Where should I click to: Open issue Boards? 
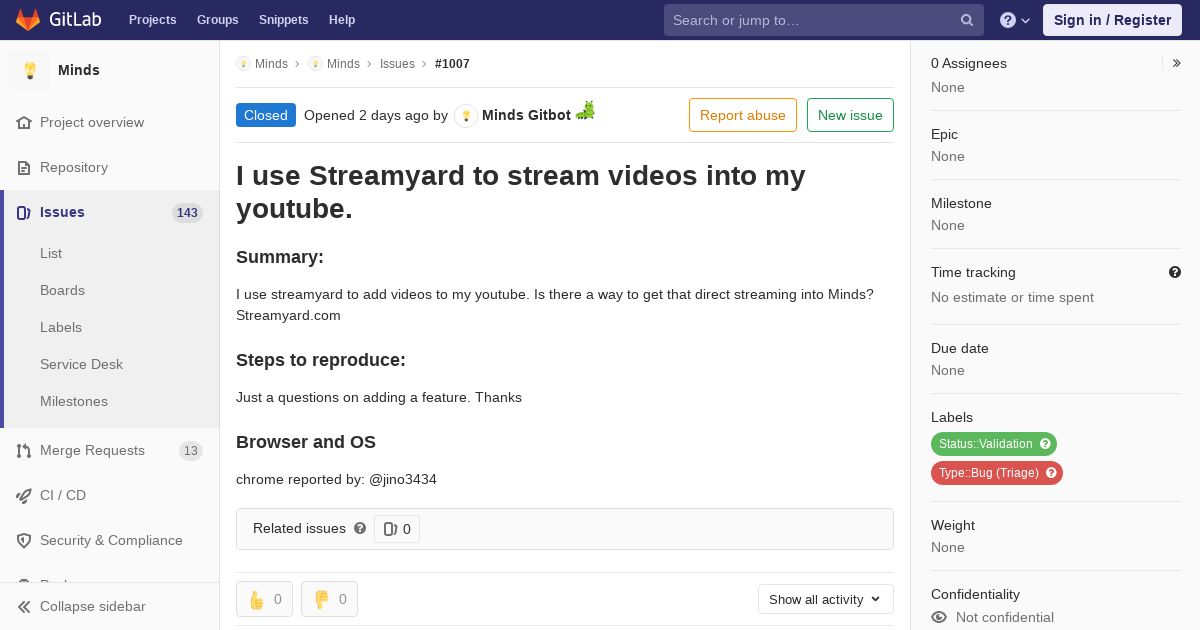coord(62,290)
